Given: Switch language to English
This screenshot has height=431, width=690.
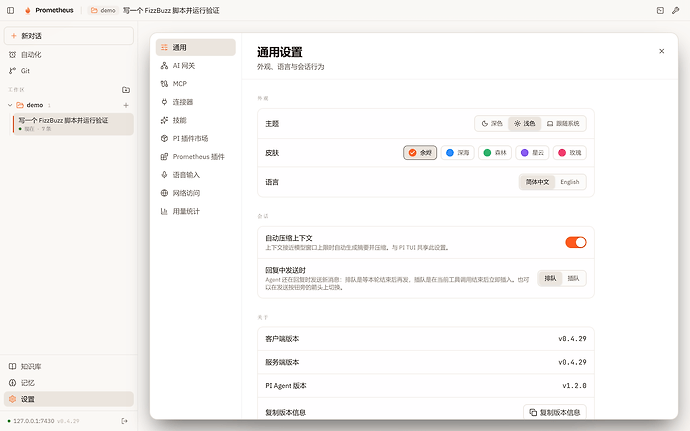Looking at the screenshot, I should (x=569, y=182).
